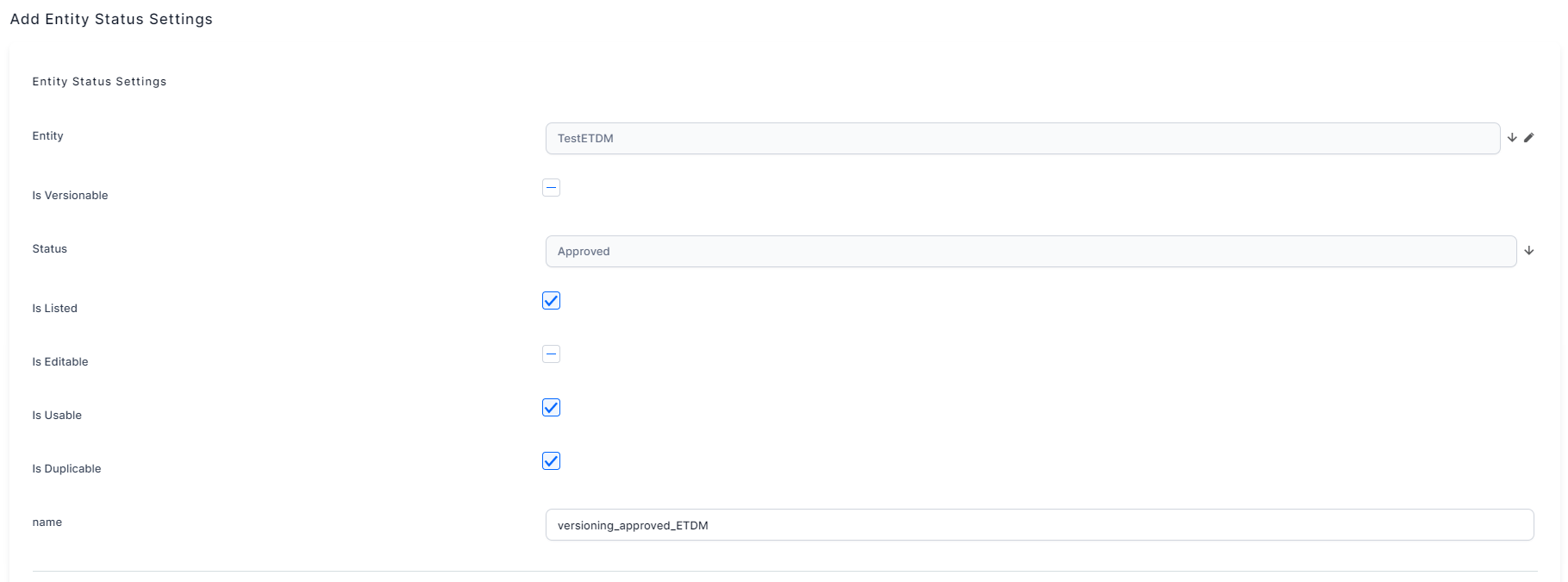
Task: Click the Is Duplicable label text
Action: click(66, 469)
